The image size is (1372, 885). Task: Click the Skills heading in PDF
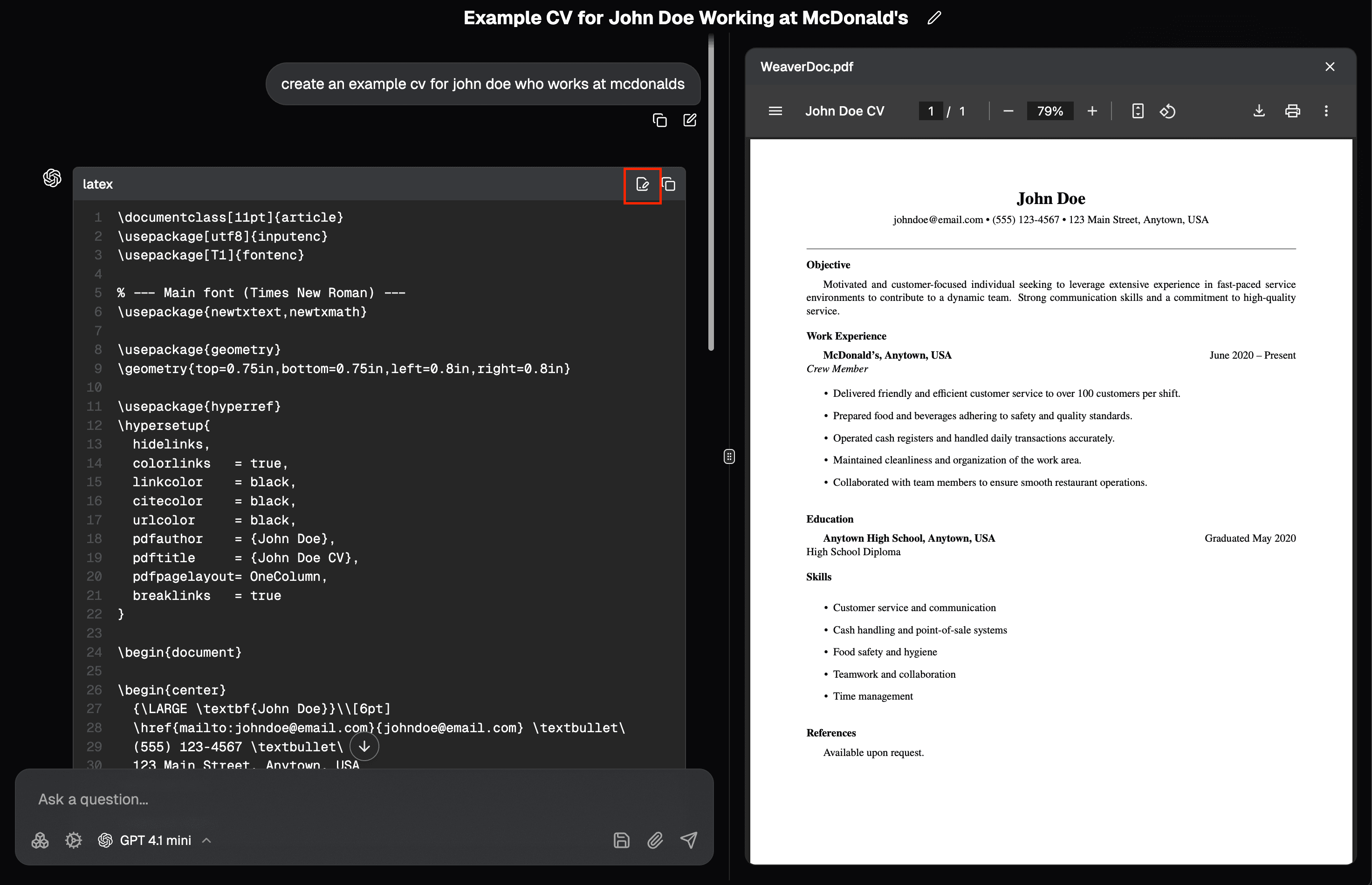click(819, 577)
